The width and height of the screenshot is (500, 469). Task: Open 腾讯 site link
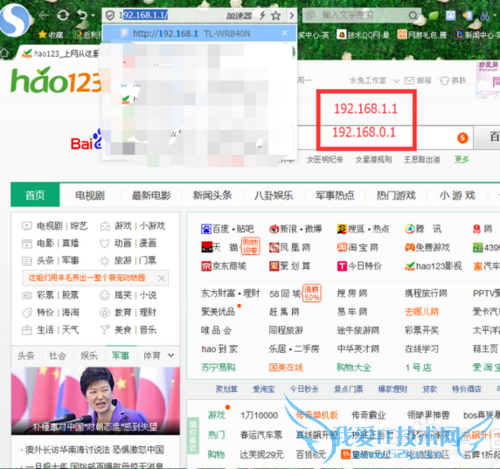tap(423, 229)
